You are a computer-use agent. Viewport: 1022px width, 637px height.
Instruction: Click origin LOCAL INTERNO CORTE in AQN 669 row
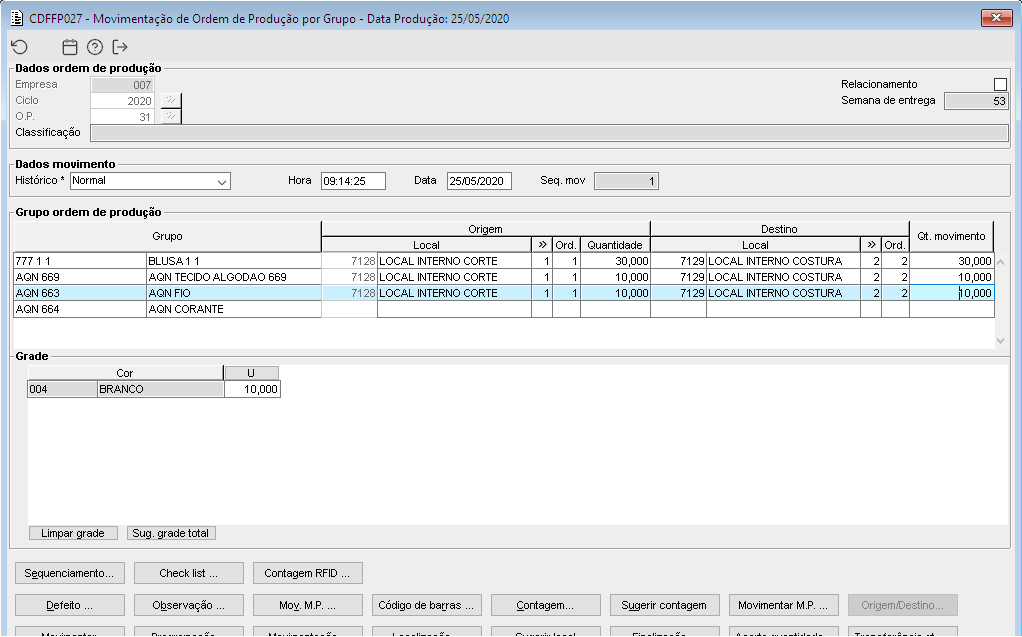point(454,277)
